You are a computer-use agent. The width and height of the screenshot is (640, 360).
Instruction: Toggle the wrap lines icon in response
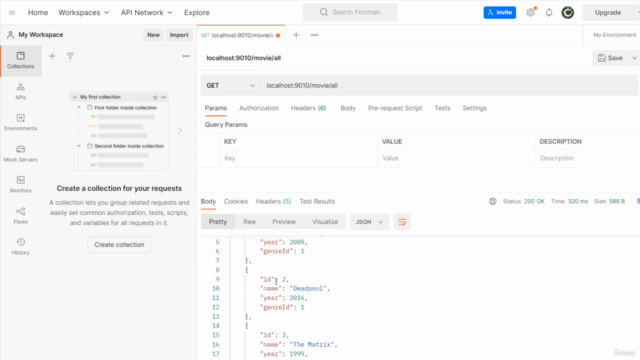coord(402,222)
